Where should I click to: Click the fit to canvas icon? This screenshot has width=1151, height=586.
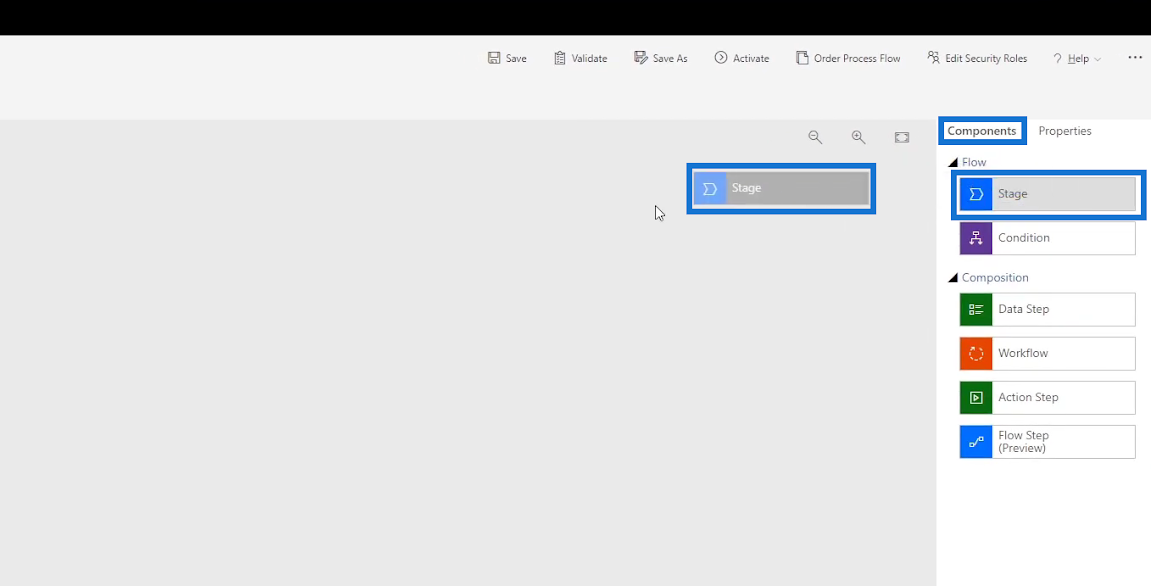click(x=901, y=137)
